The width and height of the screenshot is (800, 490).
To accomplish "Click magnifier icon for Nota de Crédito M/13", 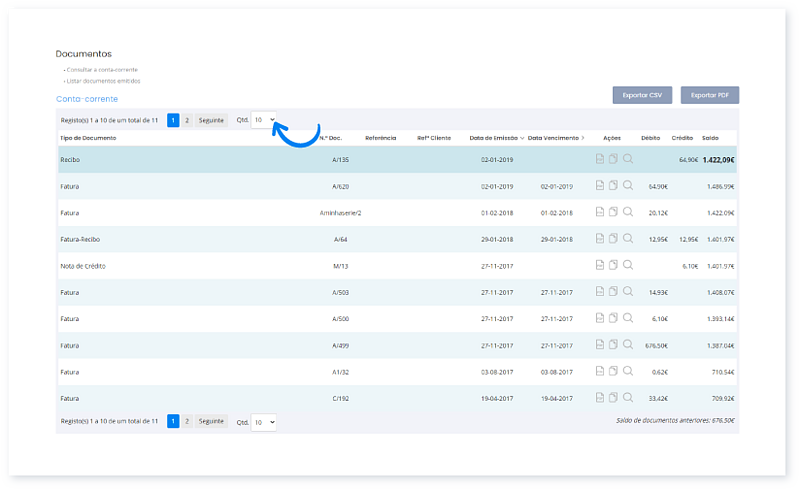I will [628, 266].
